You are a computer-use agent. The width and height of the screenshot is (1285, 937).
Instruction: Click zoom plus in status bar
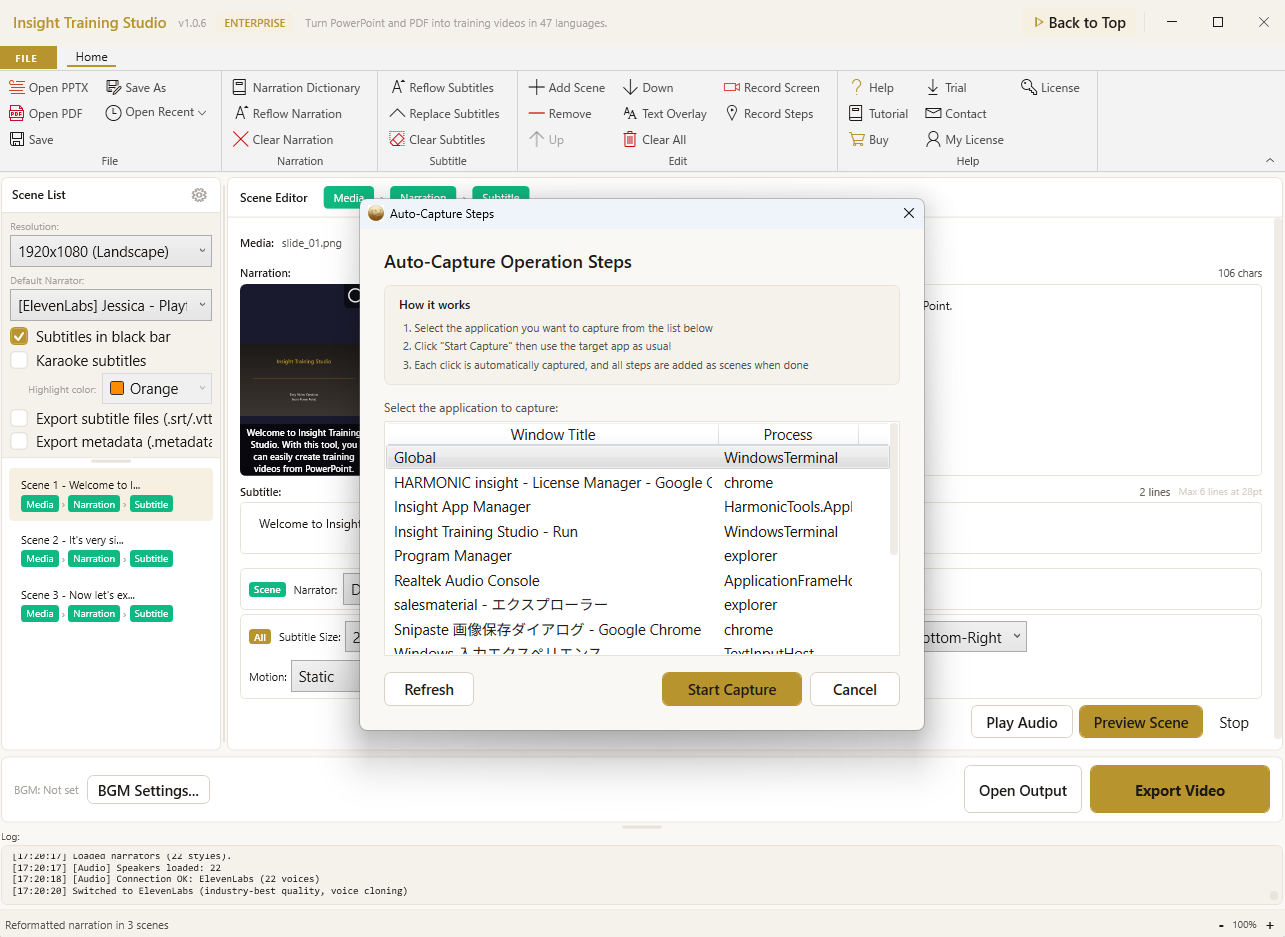[x=1270, y=925]
